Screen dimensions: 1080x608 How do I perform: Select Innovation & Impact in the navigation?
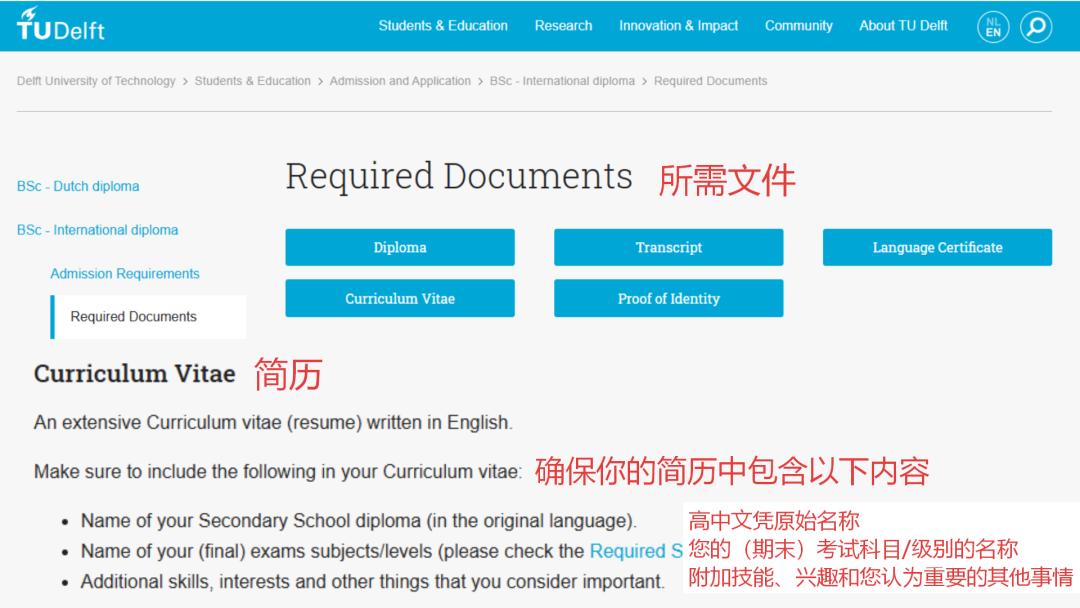678,26
